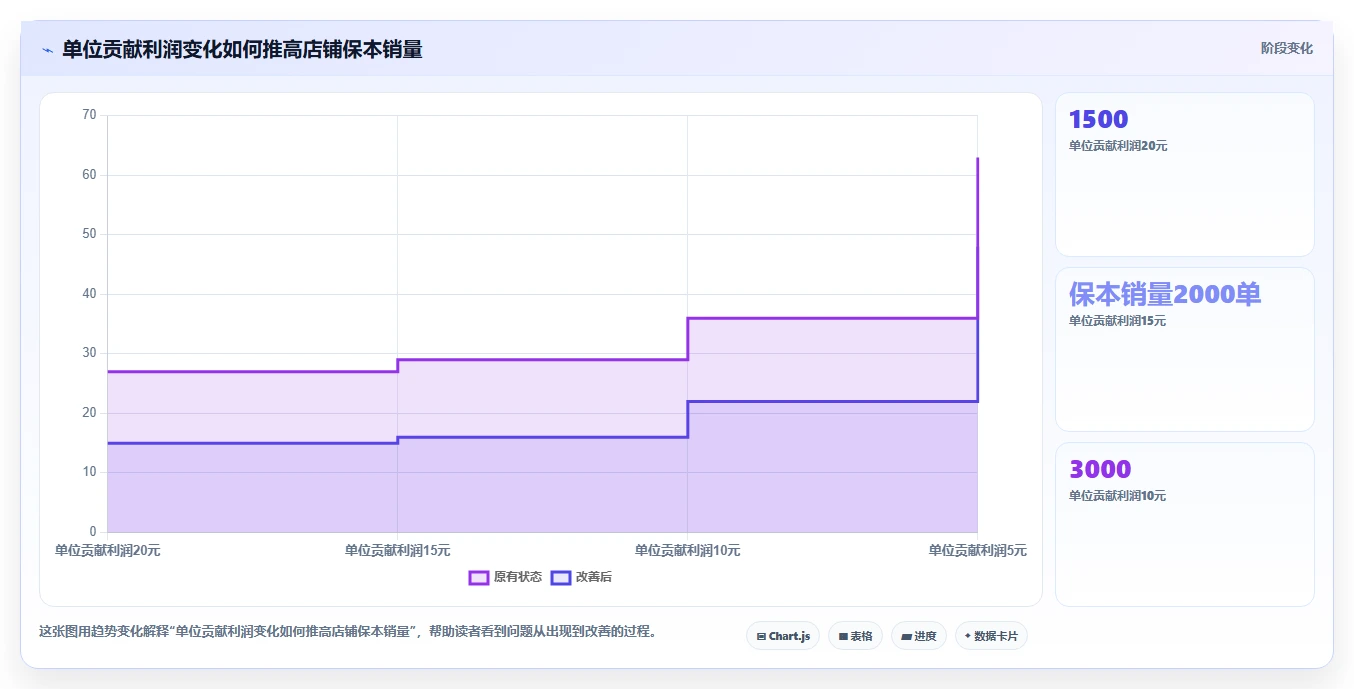Click the x-axis label 单位贡献利润10元
This screenshot has height=689, width=1354.
tap(687, 550)
